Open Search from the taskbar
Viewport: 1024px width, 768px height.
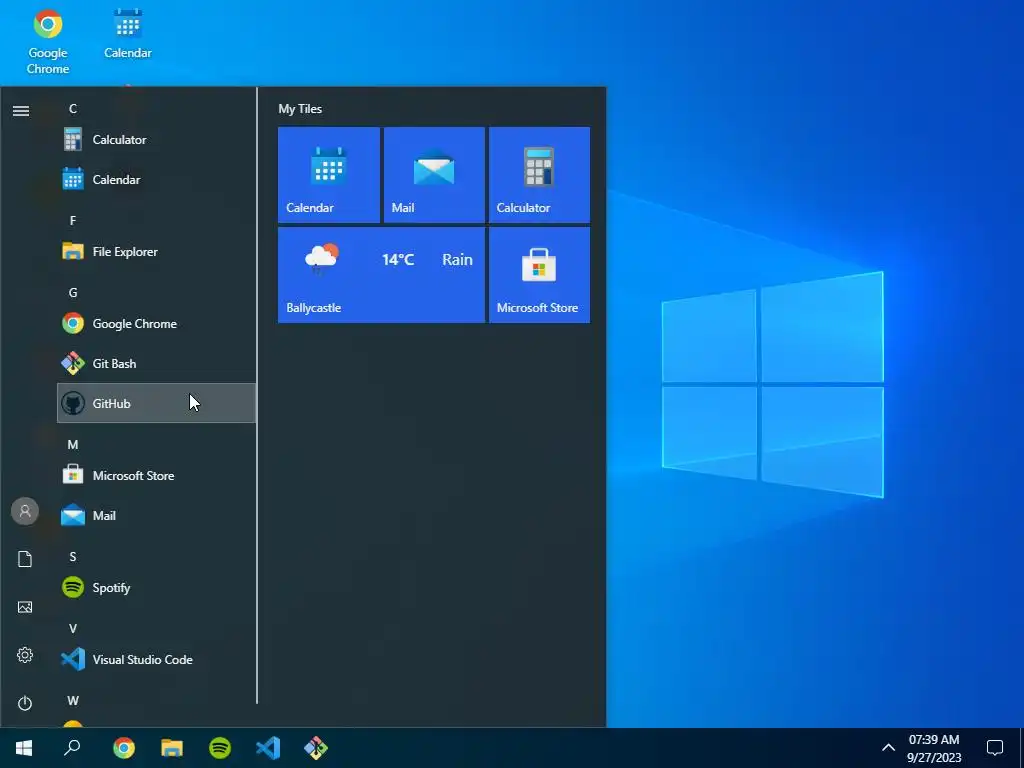[x=72, y=748]
